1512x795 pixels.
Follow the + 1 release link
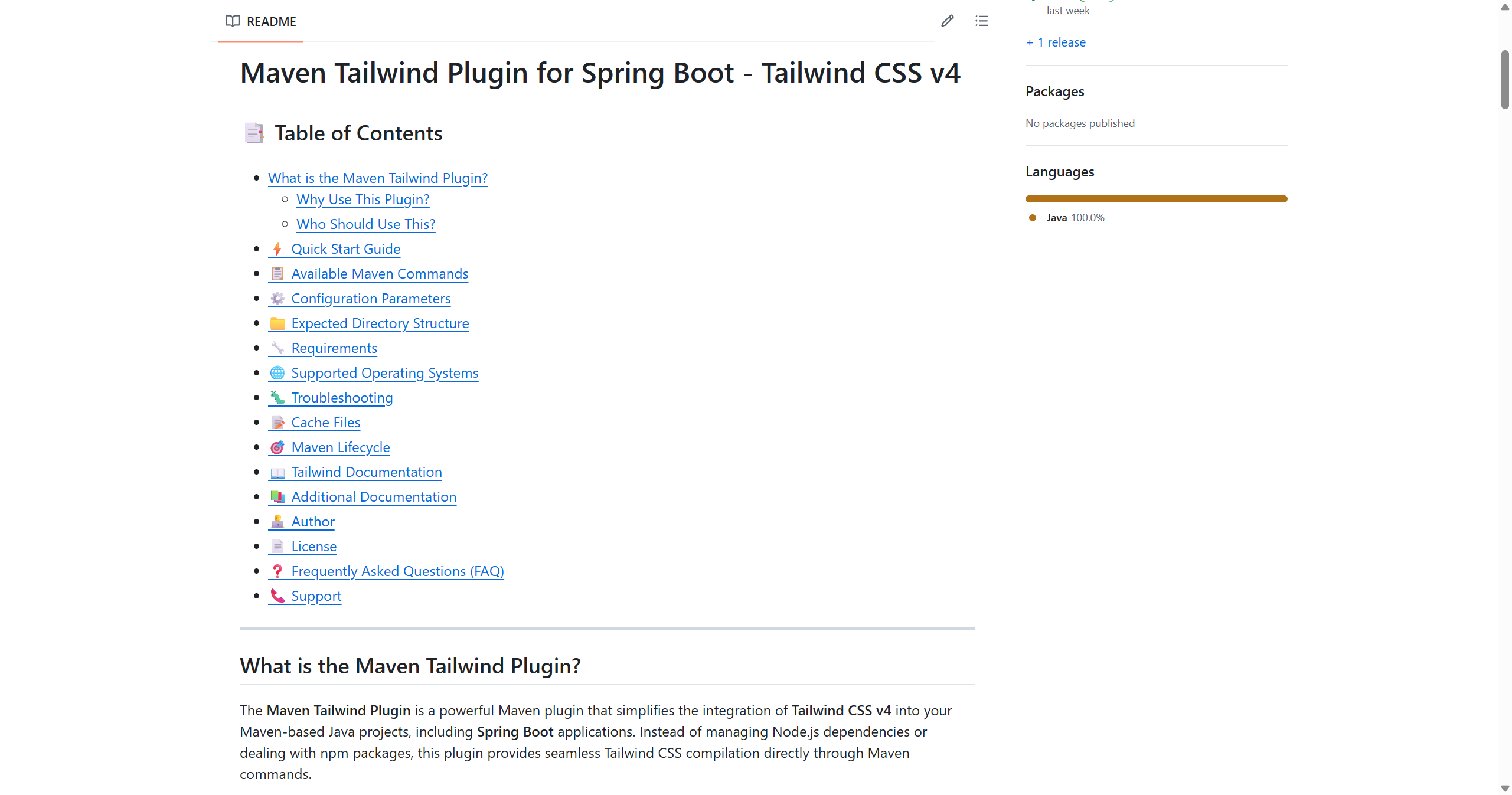click(1054, 42)
